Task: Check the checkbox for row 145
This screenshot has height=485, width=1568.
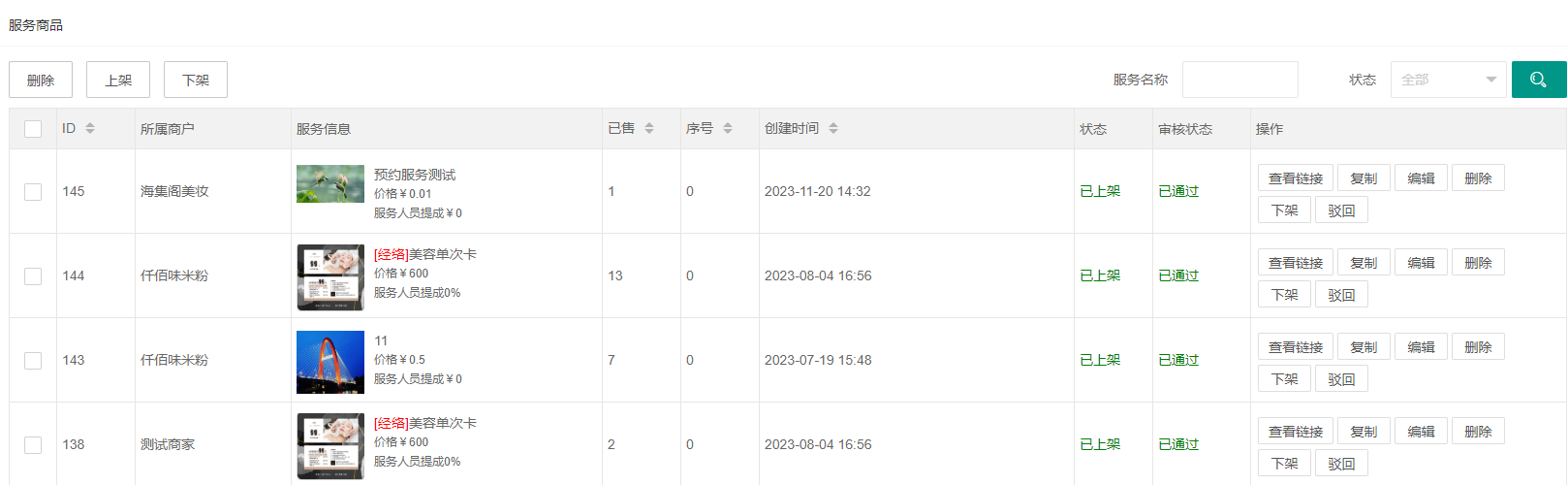Action: (33, 192)
